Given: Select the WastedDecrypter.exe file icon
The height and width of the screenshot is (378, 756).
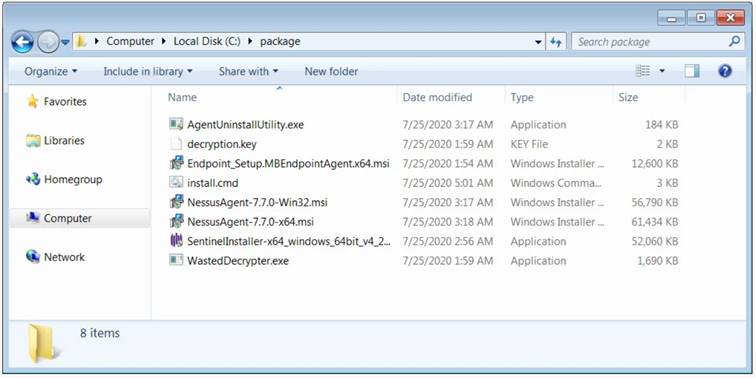Looking at the screenshot, I should (176, 260).
